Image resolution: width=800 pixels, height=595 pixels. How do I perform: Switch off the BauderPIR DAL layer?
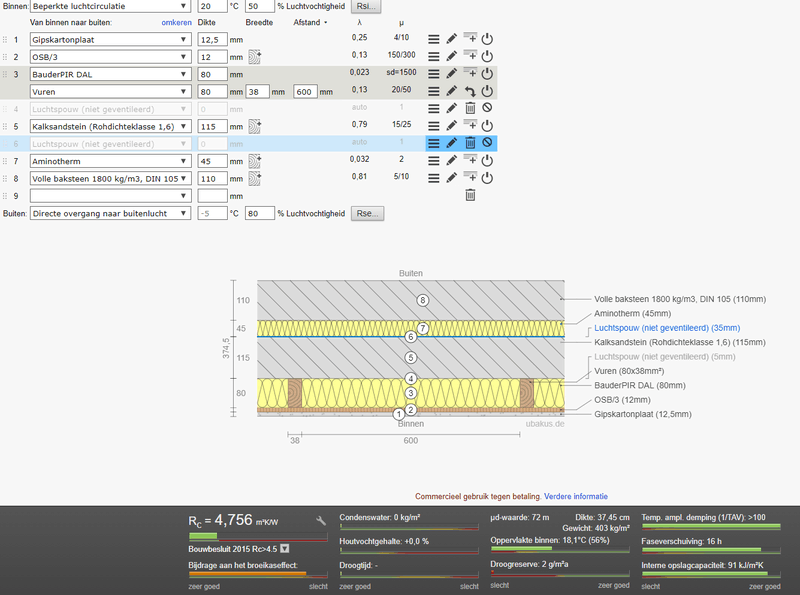click(x=487, y=73)
